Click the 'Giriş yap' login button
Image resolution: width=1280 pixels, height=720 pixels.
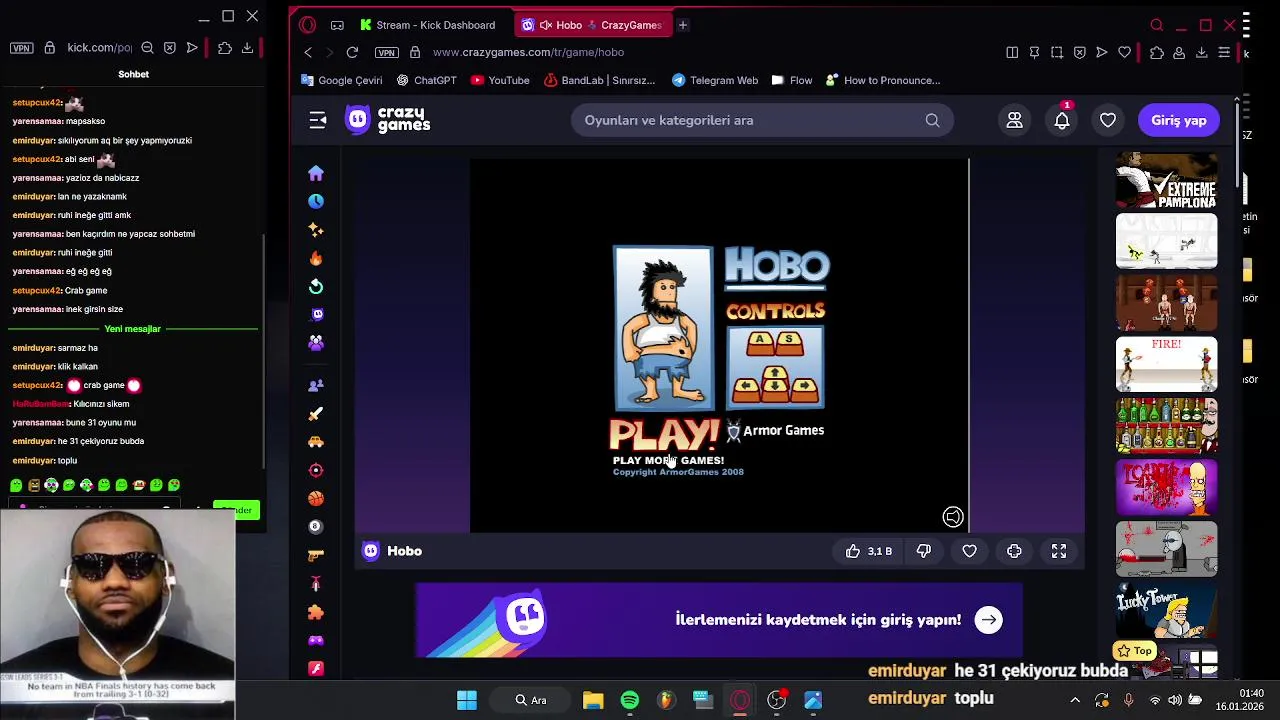click(1179, 120)
